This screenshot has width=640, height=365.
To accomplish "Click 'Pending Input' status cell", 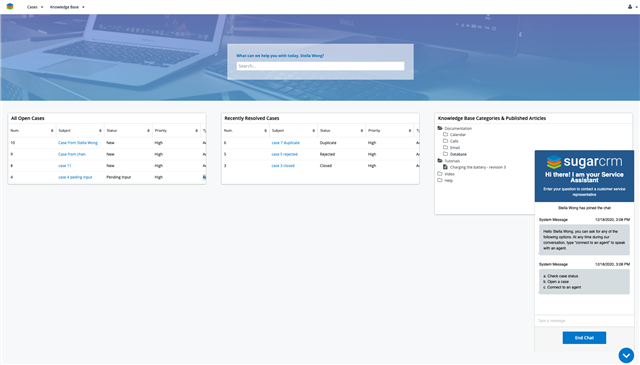I will [119, 177].
